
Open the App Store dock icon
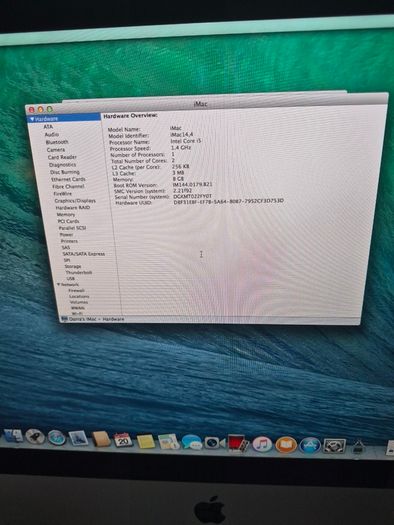(310, 446)
